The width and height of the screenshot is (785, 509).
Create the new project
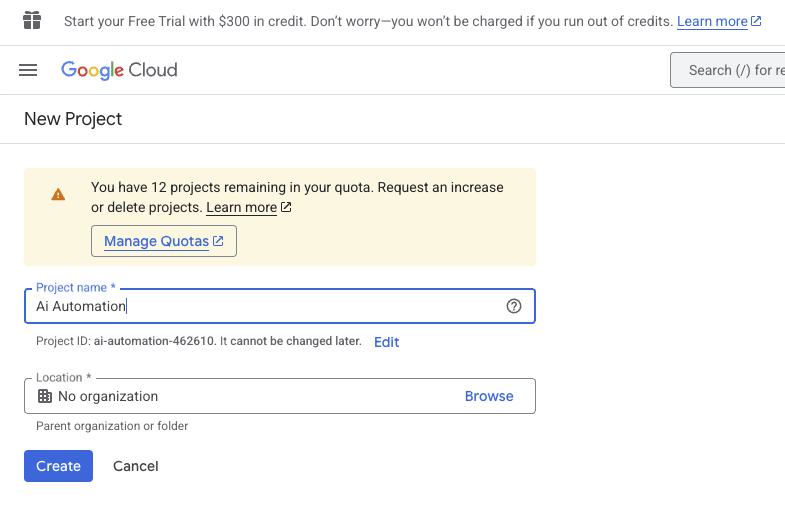59,466
